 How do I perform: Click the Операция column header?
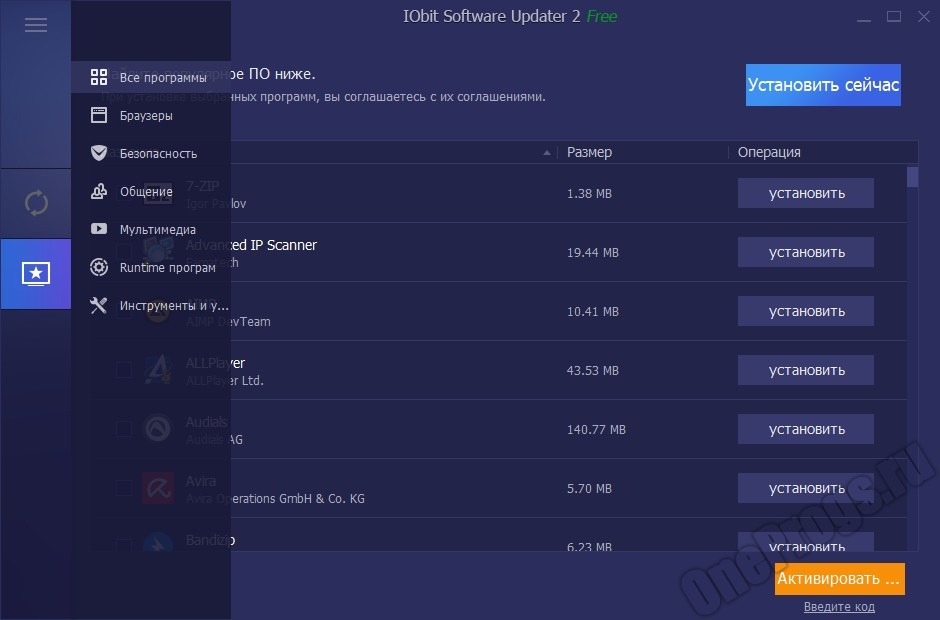pos(769,152)
